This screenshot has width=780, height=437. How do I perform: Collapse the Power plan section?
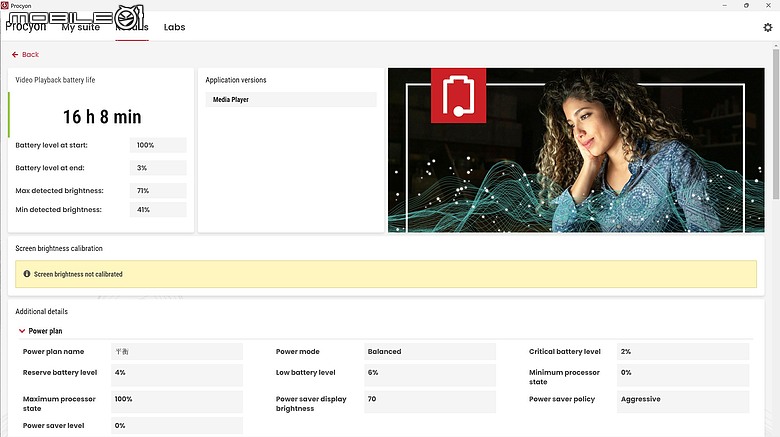click(22, 330)
